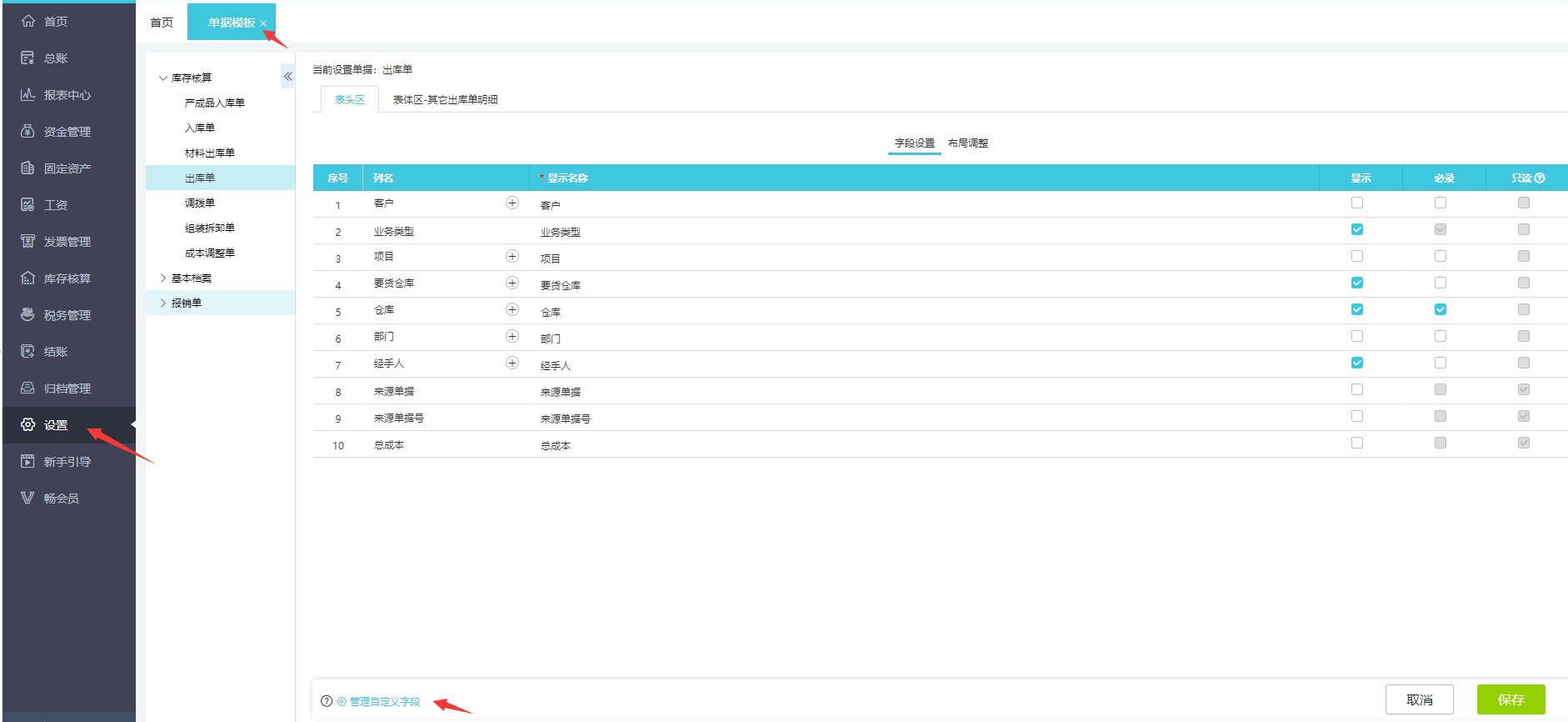Click the plus icon beside 仓库
Screen dimensions: 1568x722
(x=512, y=309)
